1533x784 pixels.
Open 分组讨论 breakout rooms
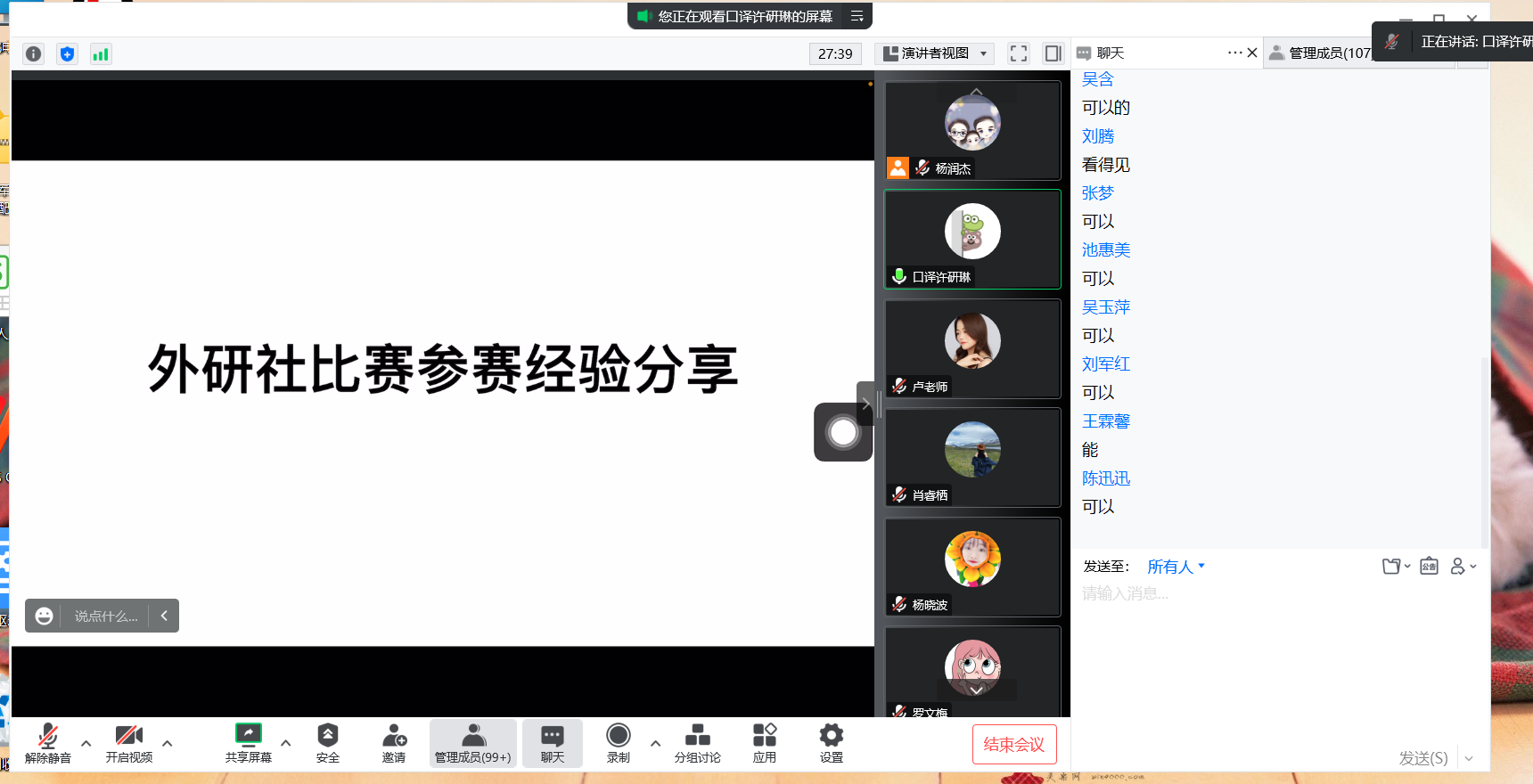698,744
